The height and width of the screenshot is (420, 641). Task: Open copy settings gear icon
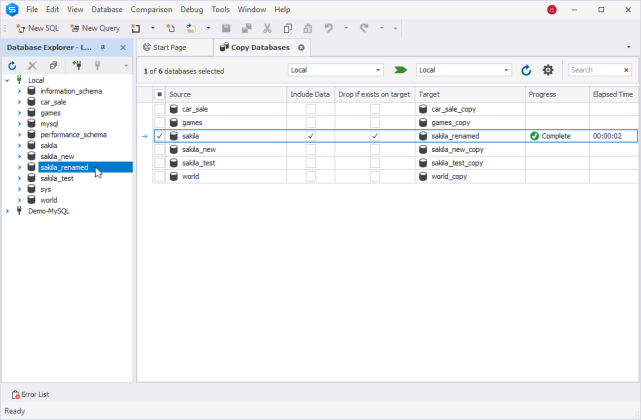click(x=547, y=70)
